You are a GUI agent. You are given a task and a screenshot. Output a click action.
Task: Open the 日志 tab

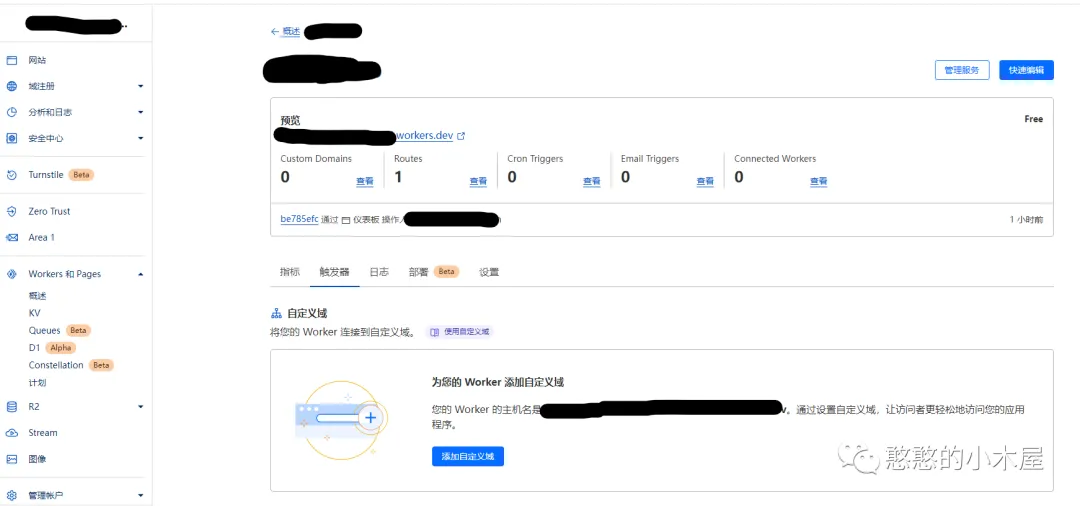click(x=379, y=272)
